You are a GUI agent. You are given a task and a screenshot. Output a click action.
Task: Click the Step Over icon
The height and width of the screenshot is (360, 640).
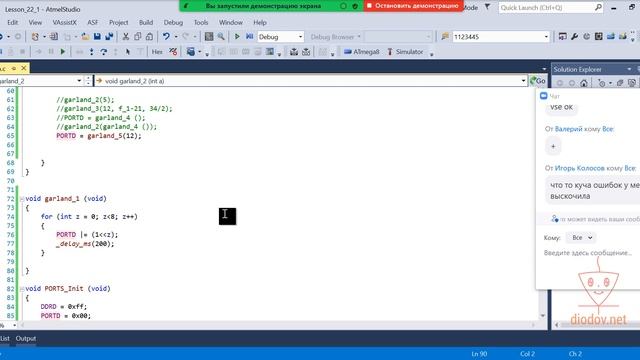(x=104, y=52)
